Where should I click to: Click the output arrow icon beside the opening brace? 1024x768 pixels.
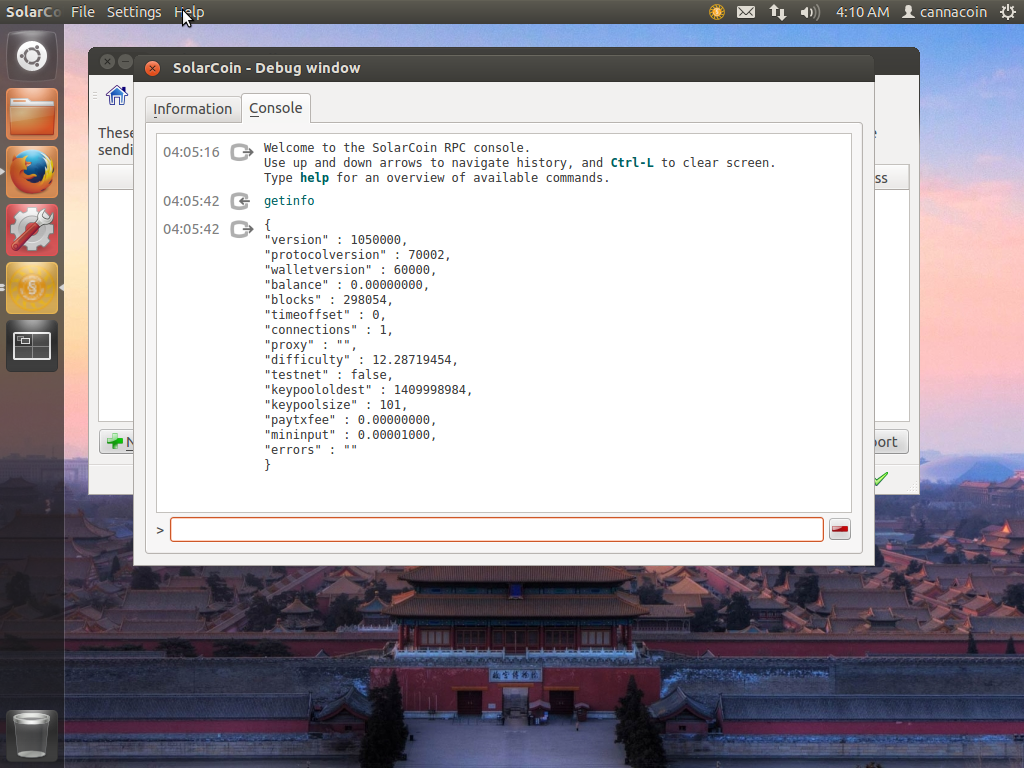pyautogui.click(x=242, y=229)
